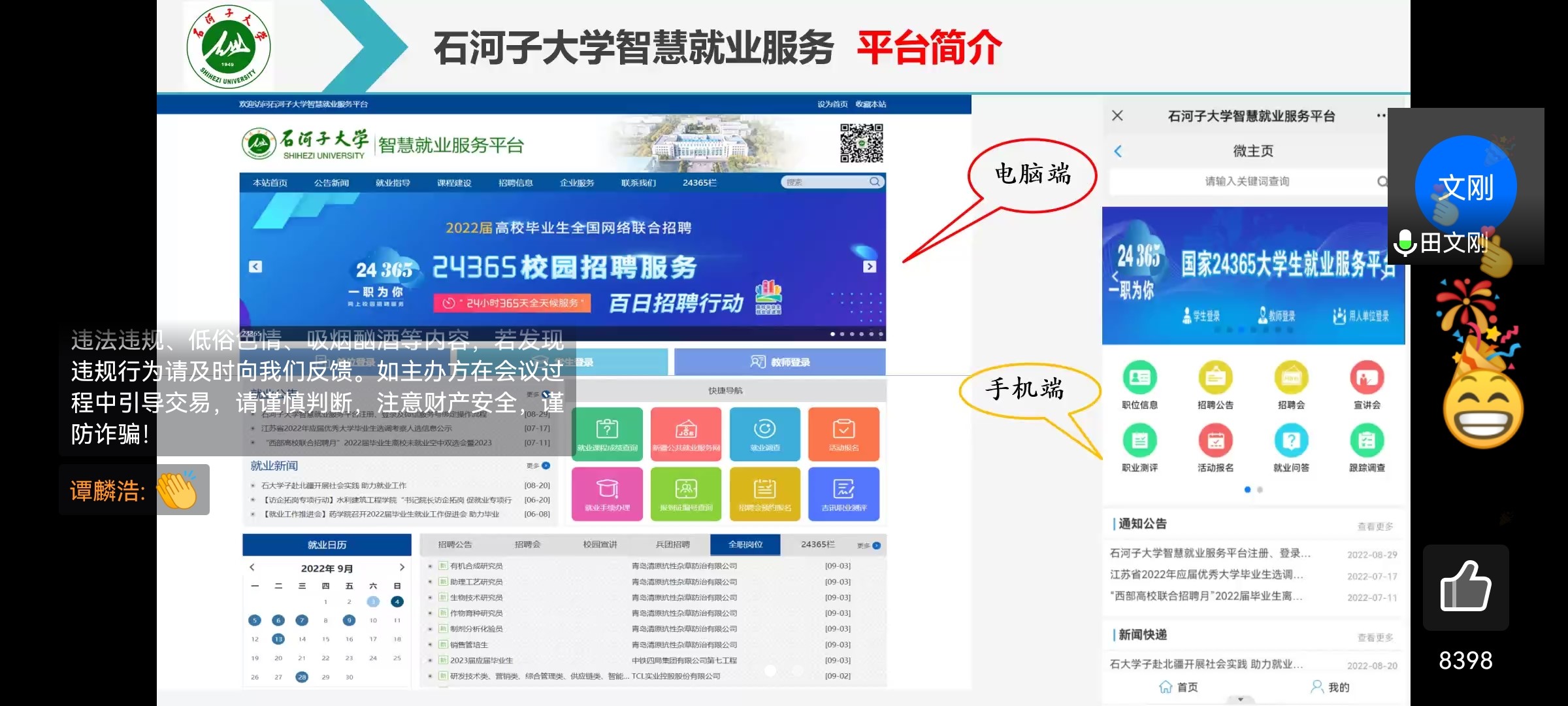Screen dimensions: 1568x706
Task: Select day 28 in 就业日历
Action: [302, 677]
